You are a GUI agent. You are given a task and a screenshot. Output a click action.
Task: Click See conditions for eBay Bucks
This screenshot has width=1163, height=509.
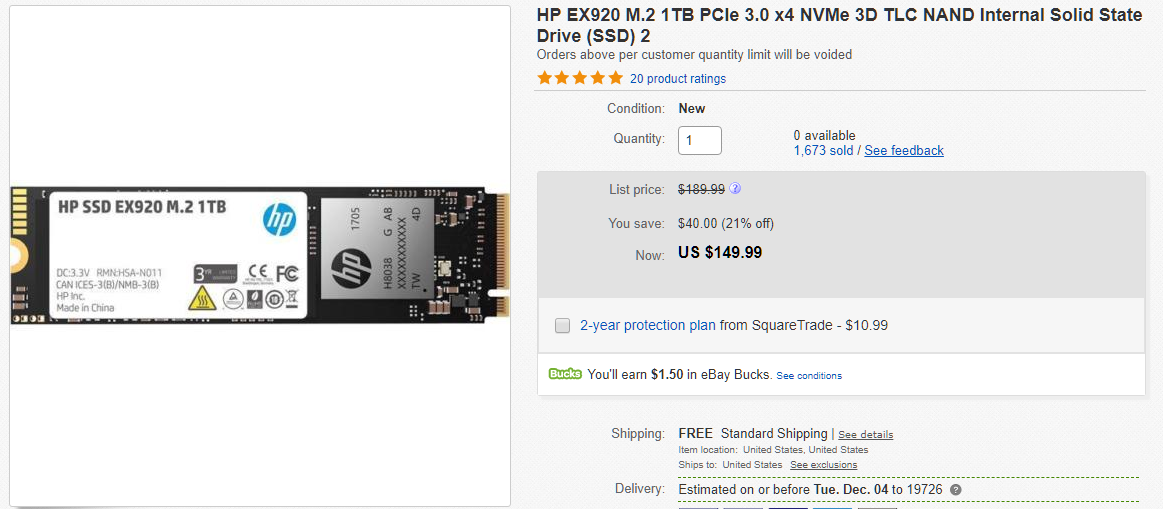tap(809, 376)
